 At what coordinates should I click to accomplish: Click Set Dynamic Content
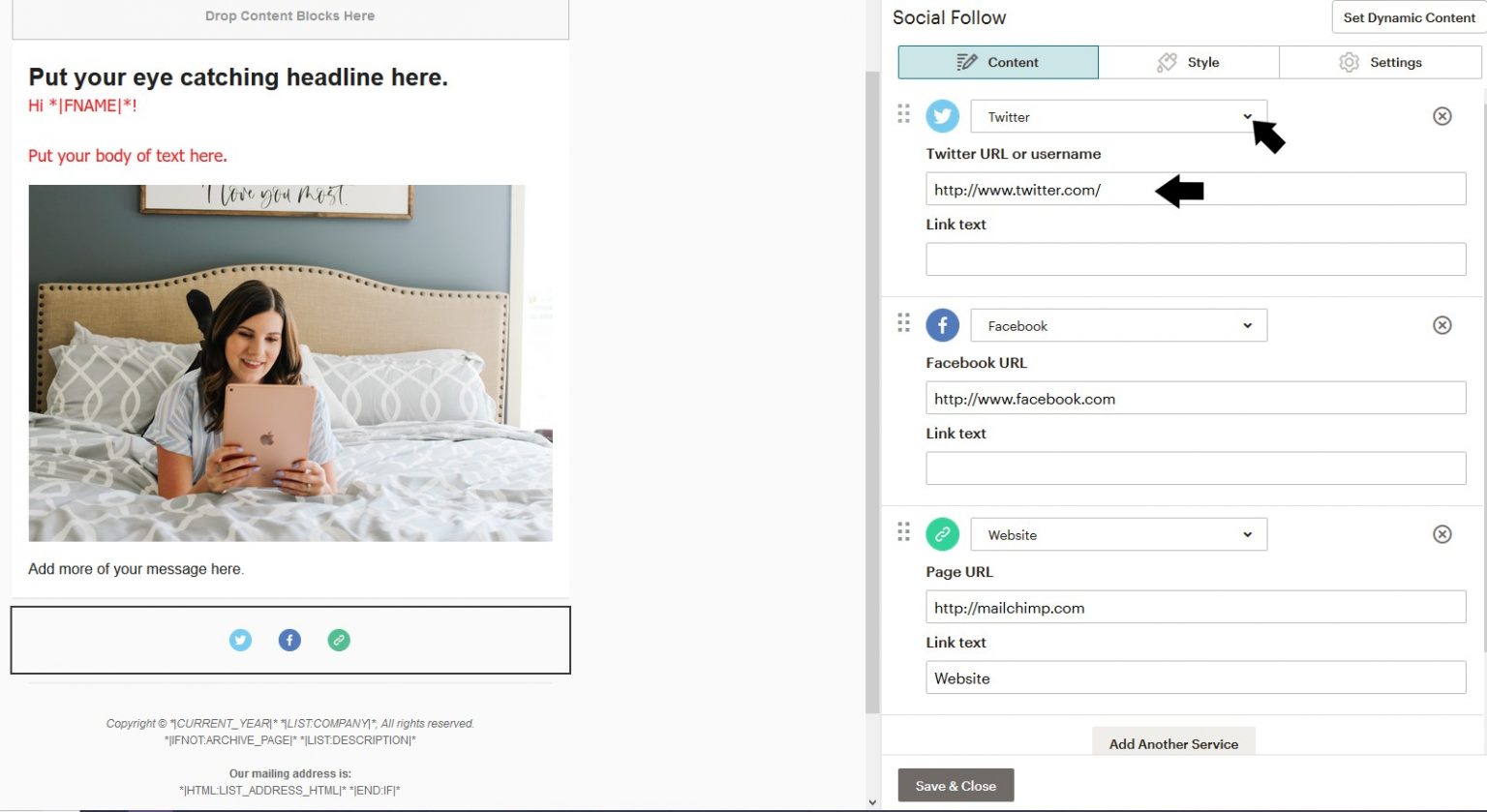1407,17
